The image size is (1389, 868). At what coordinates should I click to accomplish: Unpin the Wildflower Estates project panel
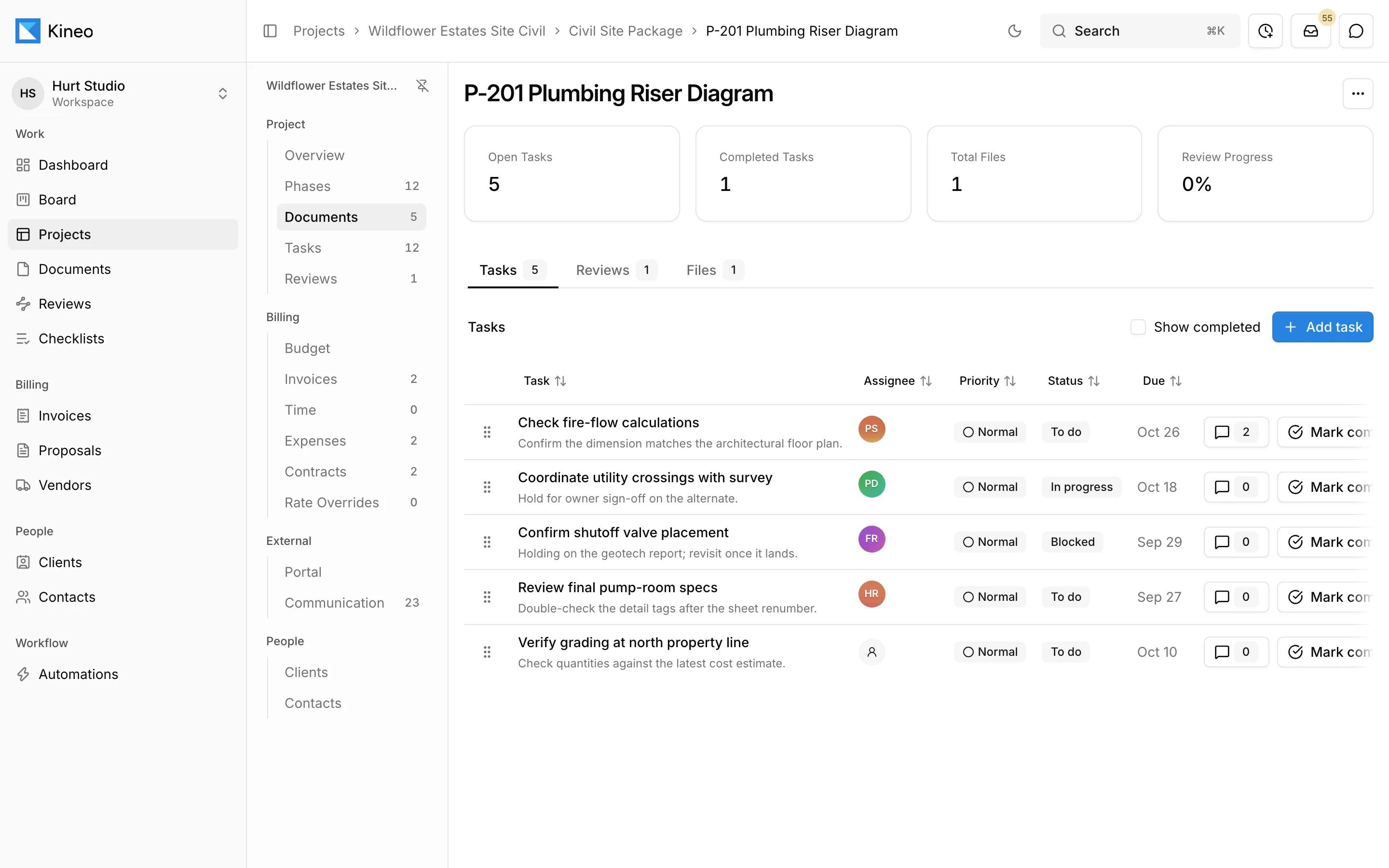click(x=422, y=85)
